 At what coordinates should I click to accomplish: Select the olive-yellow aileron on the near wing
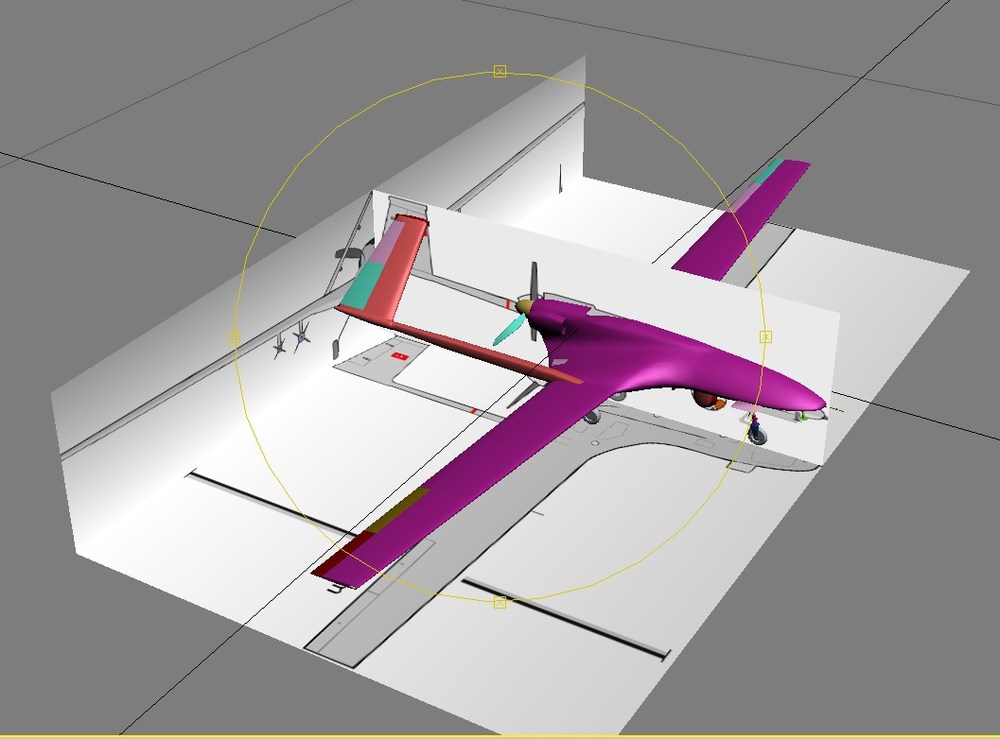coord(400,510)
